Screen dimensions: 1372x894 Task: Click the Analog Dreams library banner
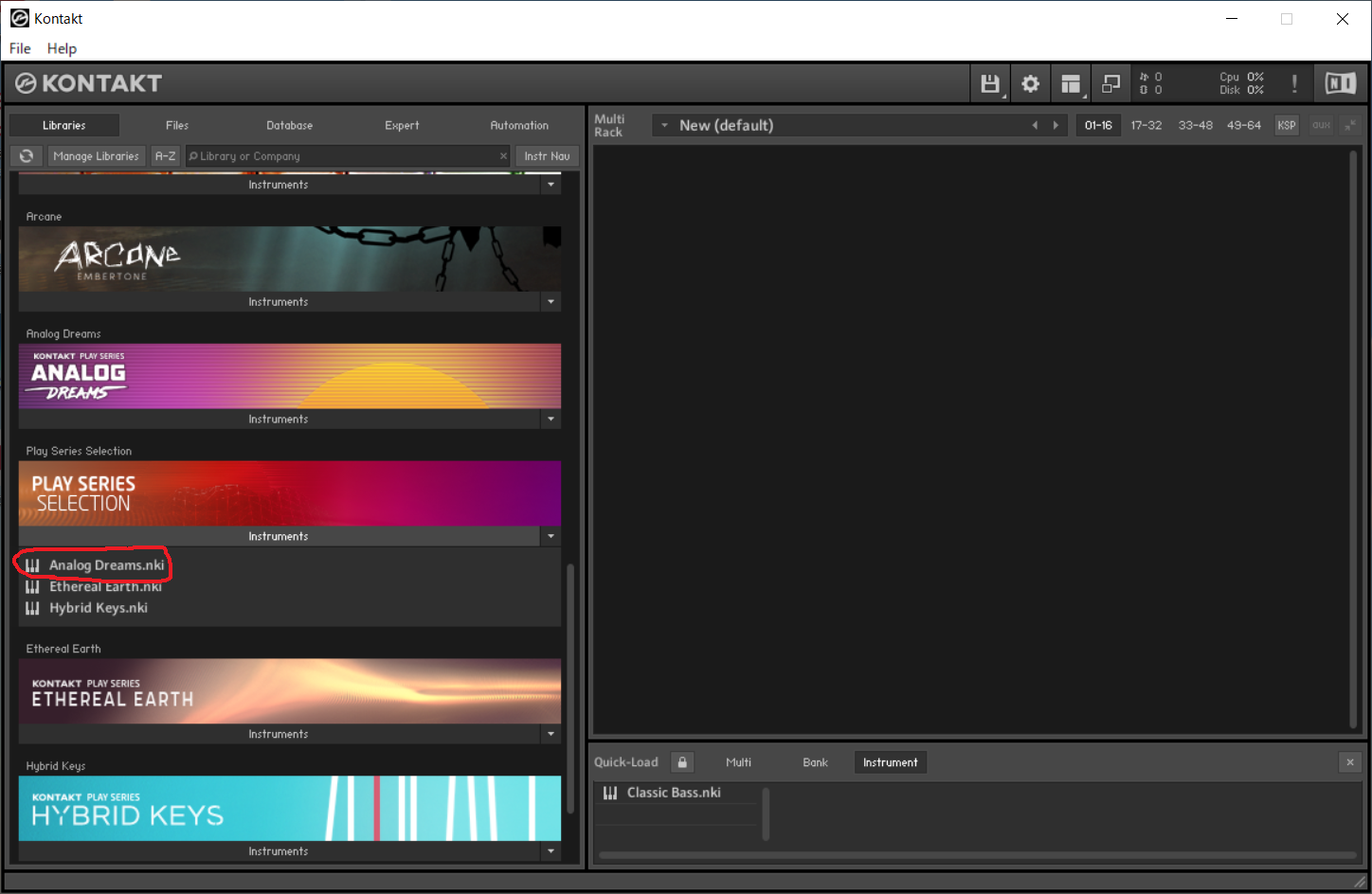pyautogui.click(x=290, y=376)
